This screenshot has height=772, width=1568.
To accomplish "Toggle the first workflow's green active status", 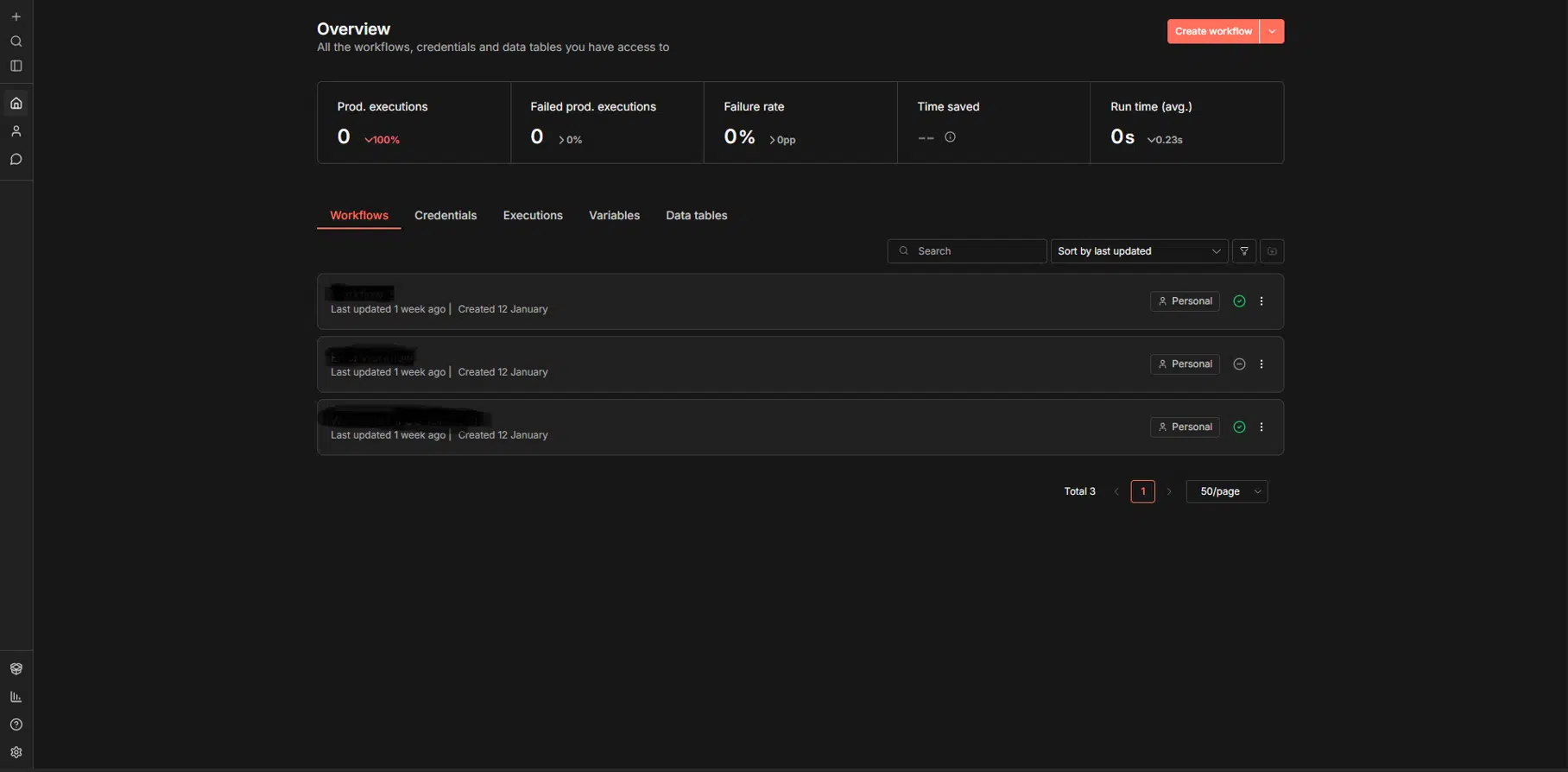I will 1239,301.
